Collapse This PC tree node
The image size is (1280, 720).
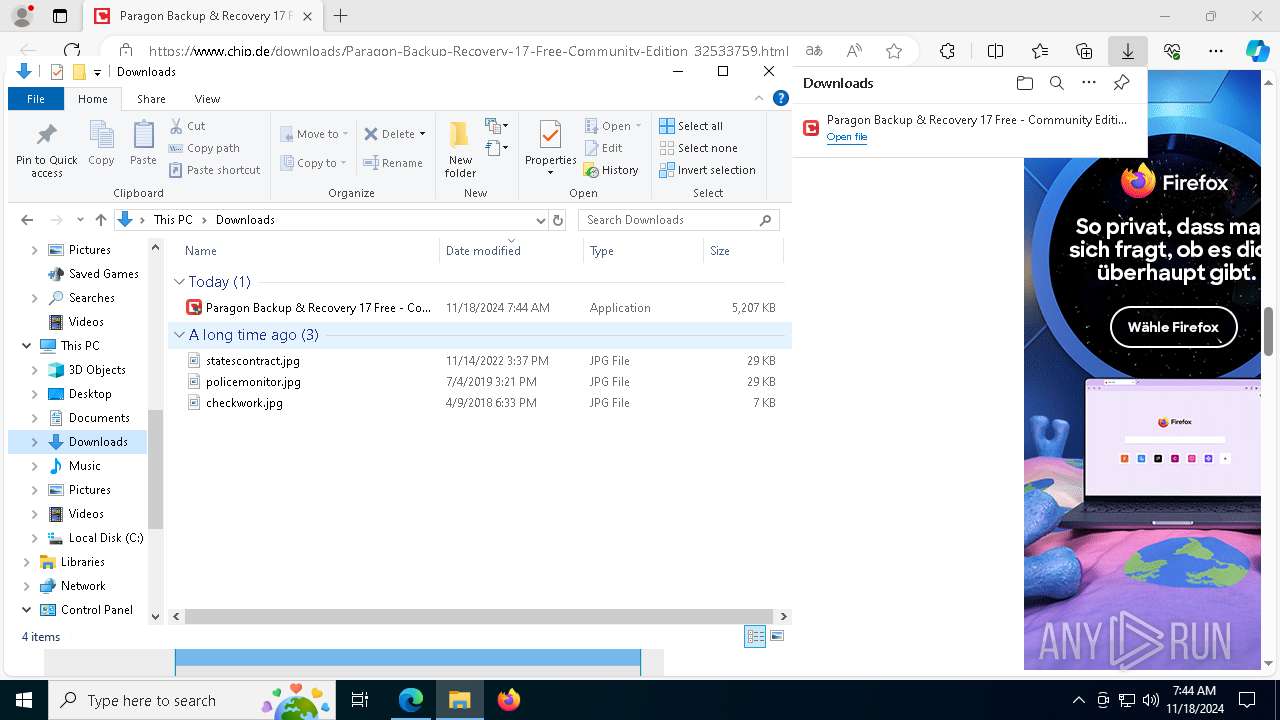(x=26, y=346)
